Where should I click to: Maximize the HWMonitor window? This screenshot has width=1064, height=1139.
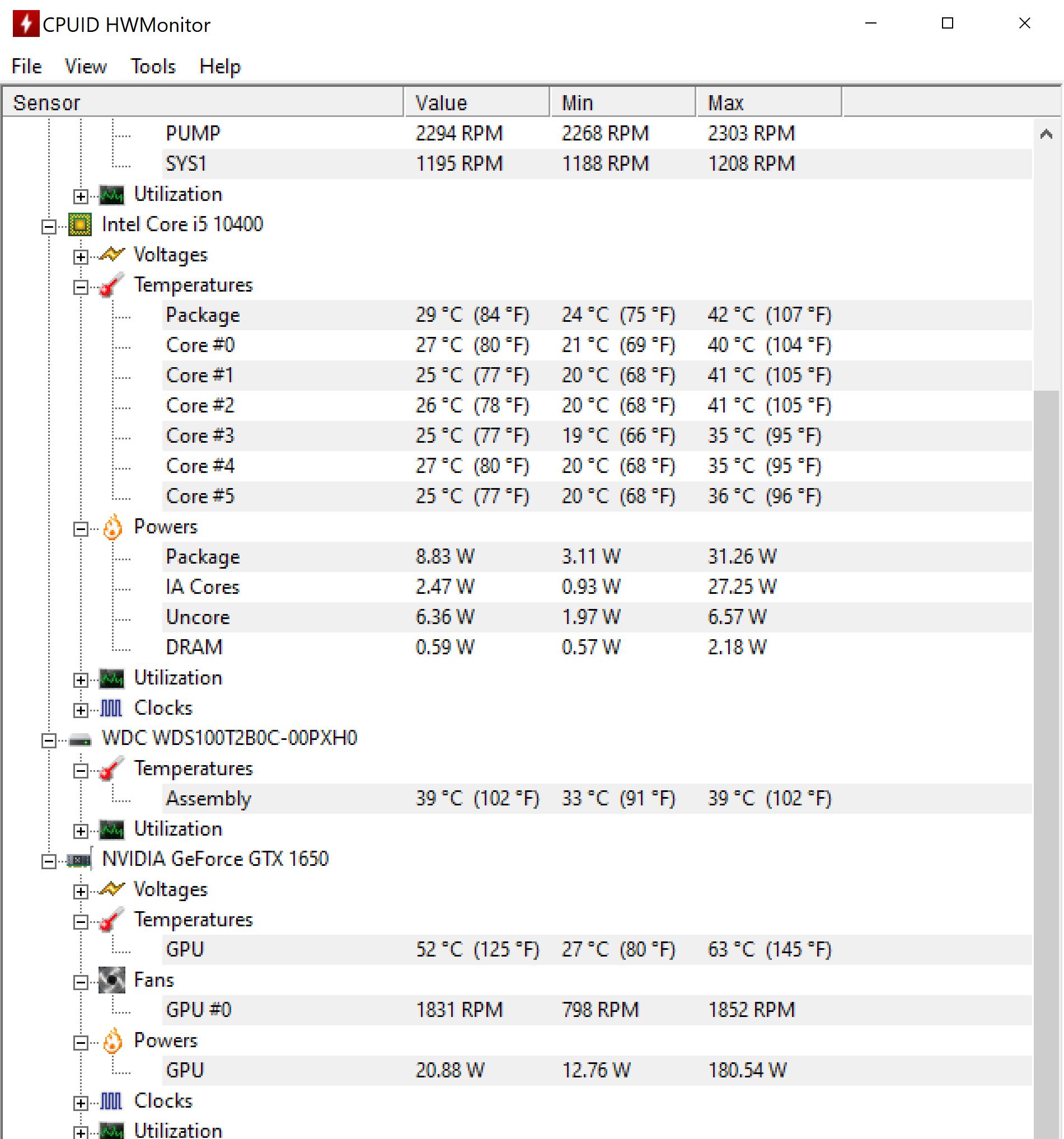point(948,24)
